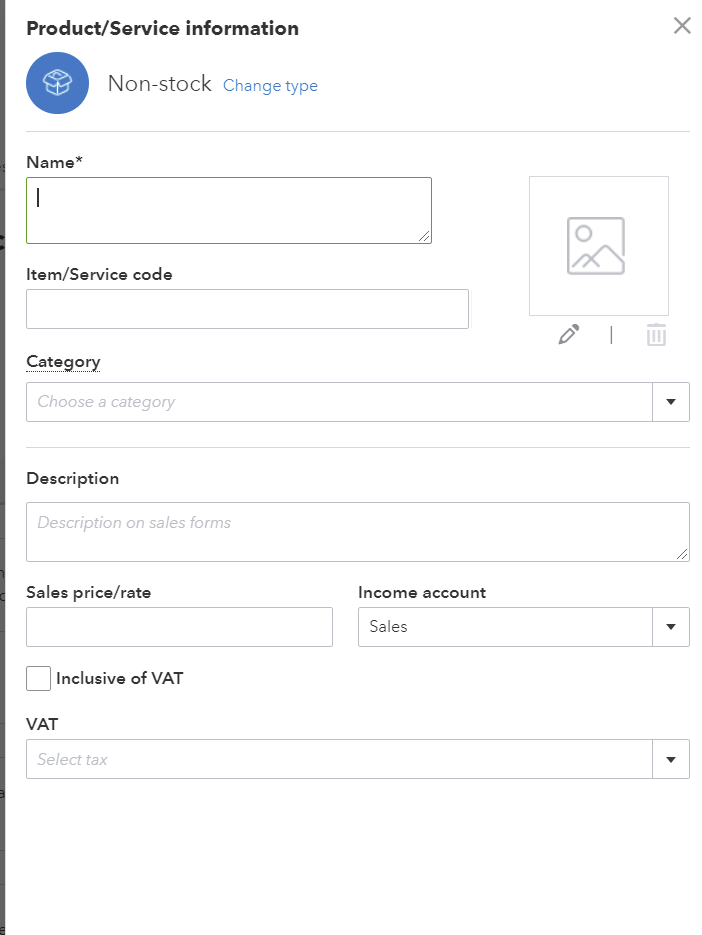The width and height of the screenshot is (702, 935).
Task: Click the pencil icon to edit image
Action: [569, 335]
